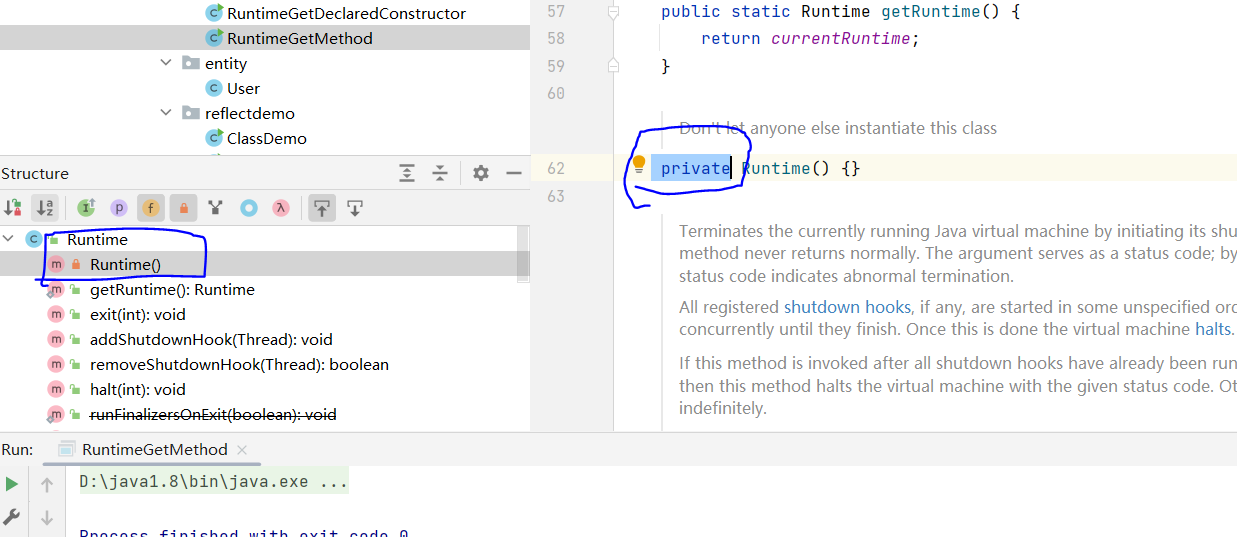
Task: Hide the Structure panel with minimize dash
Action: (514, 173)
